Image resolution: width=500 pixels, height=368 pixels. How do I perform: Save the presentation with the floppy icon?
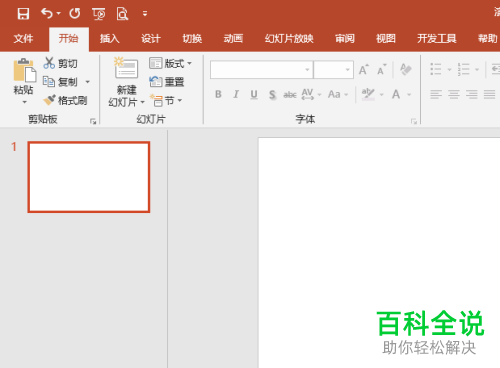23,14
